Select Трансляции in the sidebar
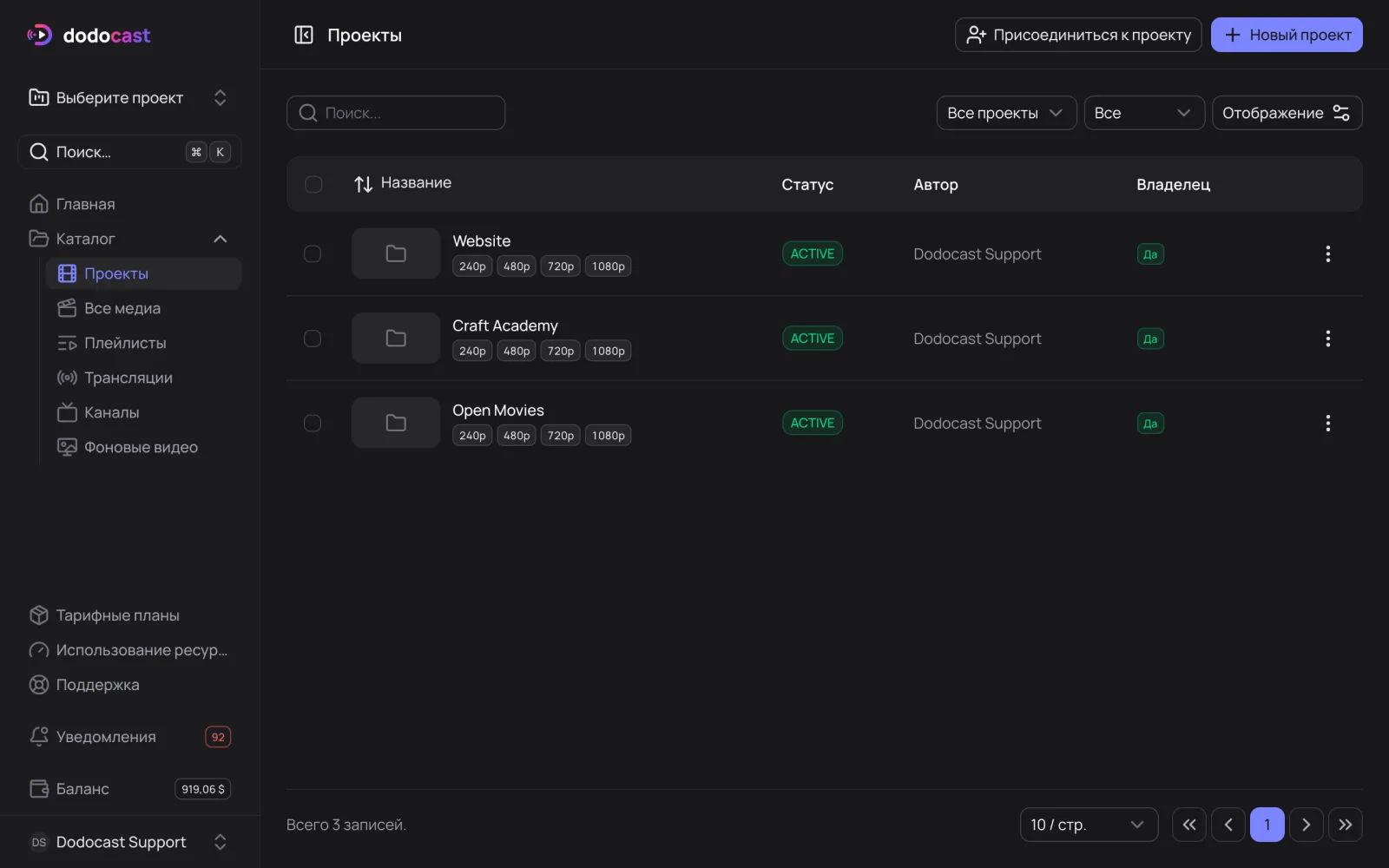1389x868 pixels. pos(143,378)
